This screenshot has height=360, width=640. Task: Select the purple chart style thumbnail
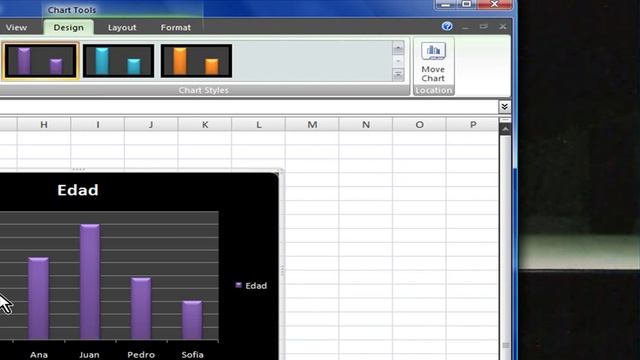click(40, 61)
